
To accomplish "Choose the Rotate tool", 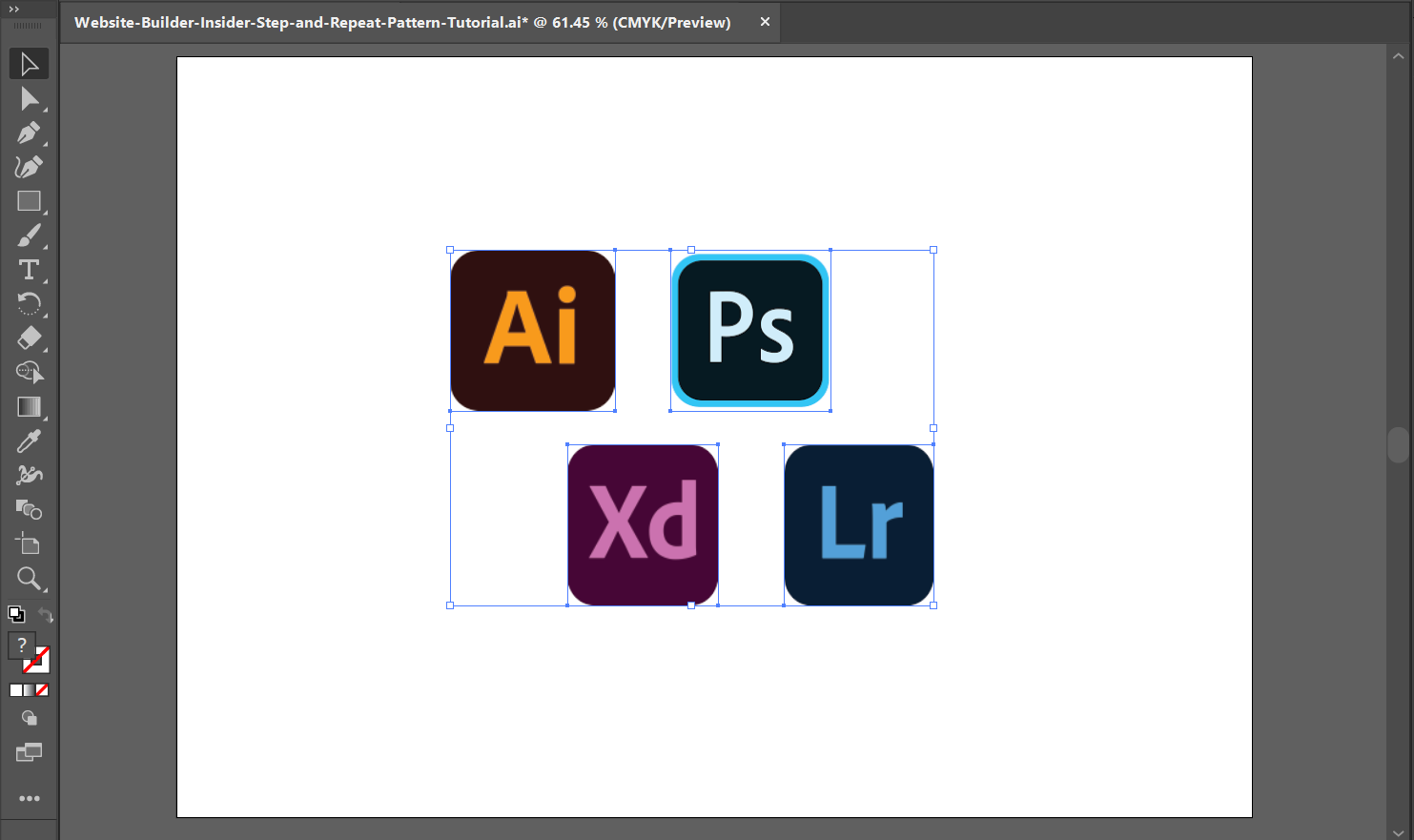I will [29, 304].
